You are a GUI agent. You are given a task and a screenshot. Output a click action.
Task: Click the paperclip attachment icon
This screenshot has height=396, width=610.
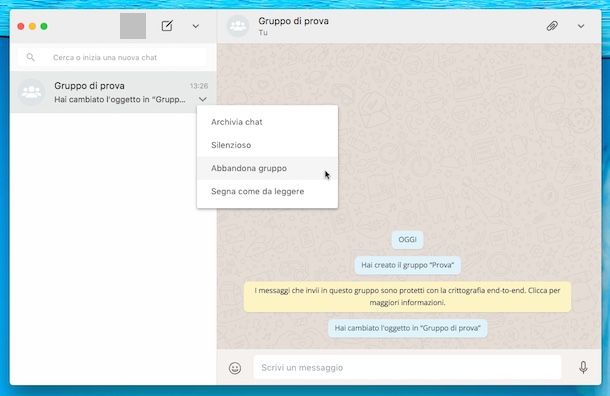(x=552, y=26)
